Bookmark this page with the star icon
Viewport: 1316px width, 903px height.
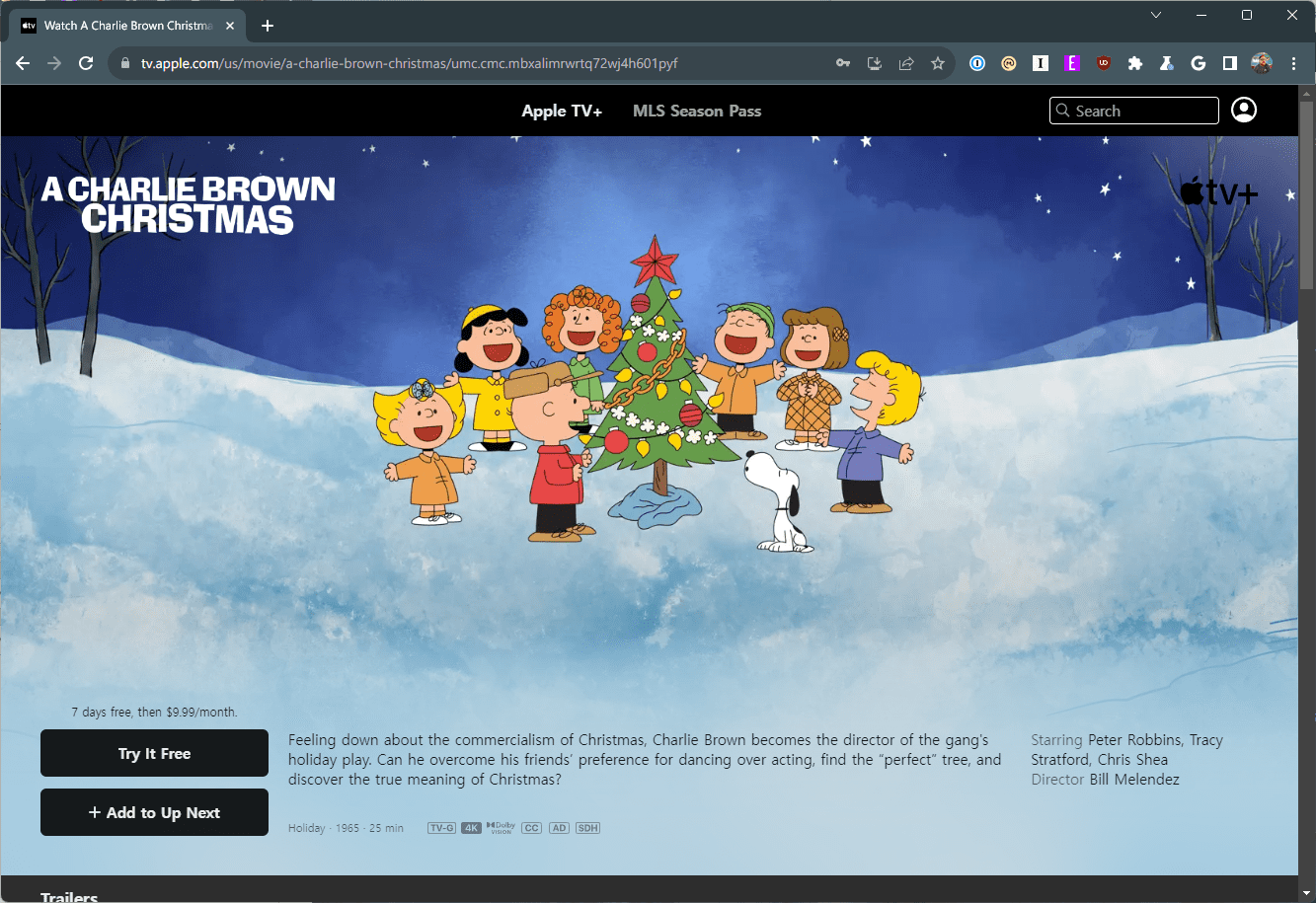tap(937, 63)
